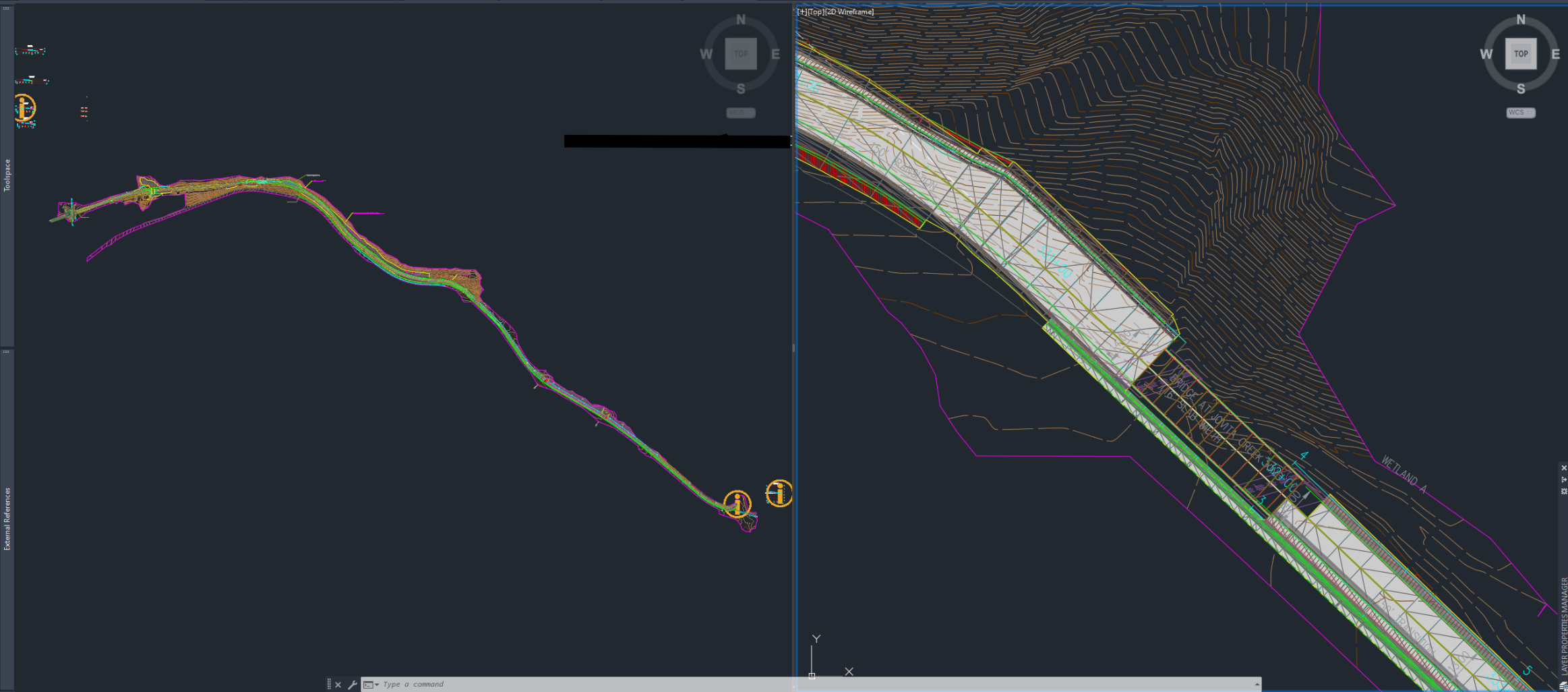
Task: Select the UCS origin icon in right viewport
Action: pyautogui.click(x=812, y=675)
